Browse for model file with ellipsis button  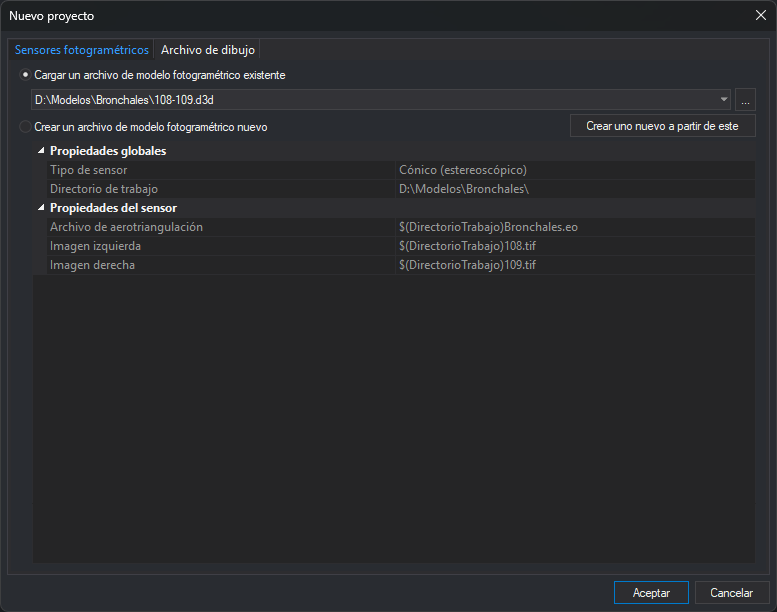point(745,100)
